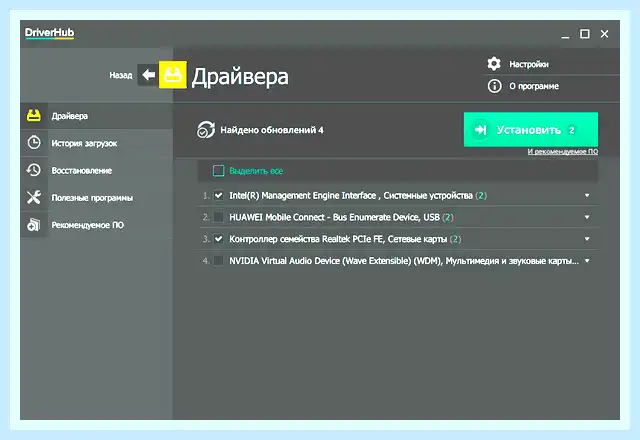Click the Settings gear icon
Screen dimensions: 640x440
(x=494, y=64)
